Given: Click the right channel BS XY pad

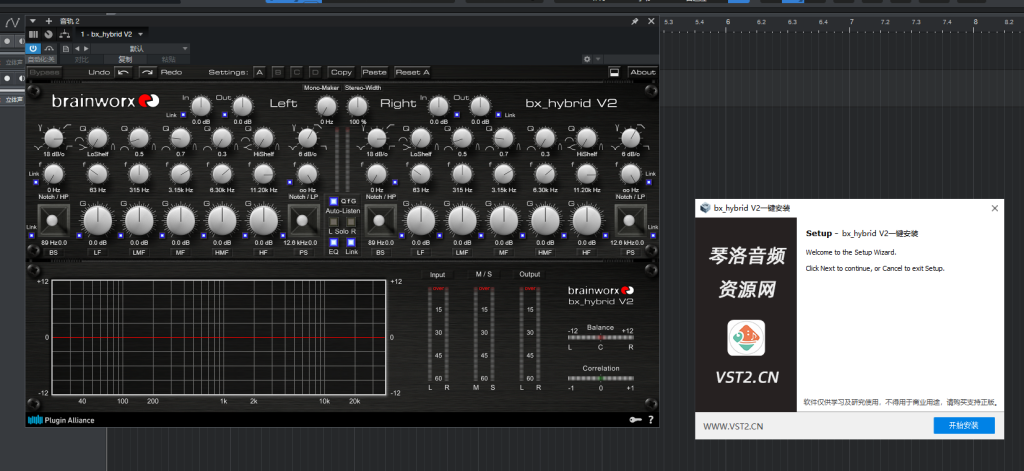Looking at the screenshot, I should tap(379, 221).
